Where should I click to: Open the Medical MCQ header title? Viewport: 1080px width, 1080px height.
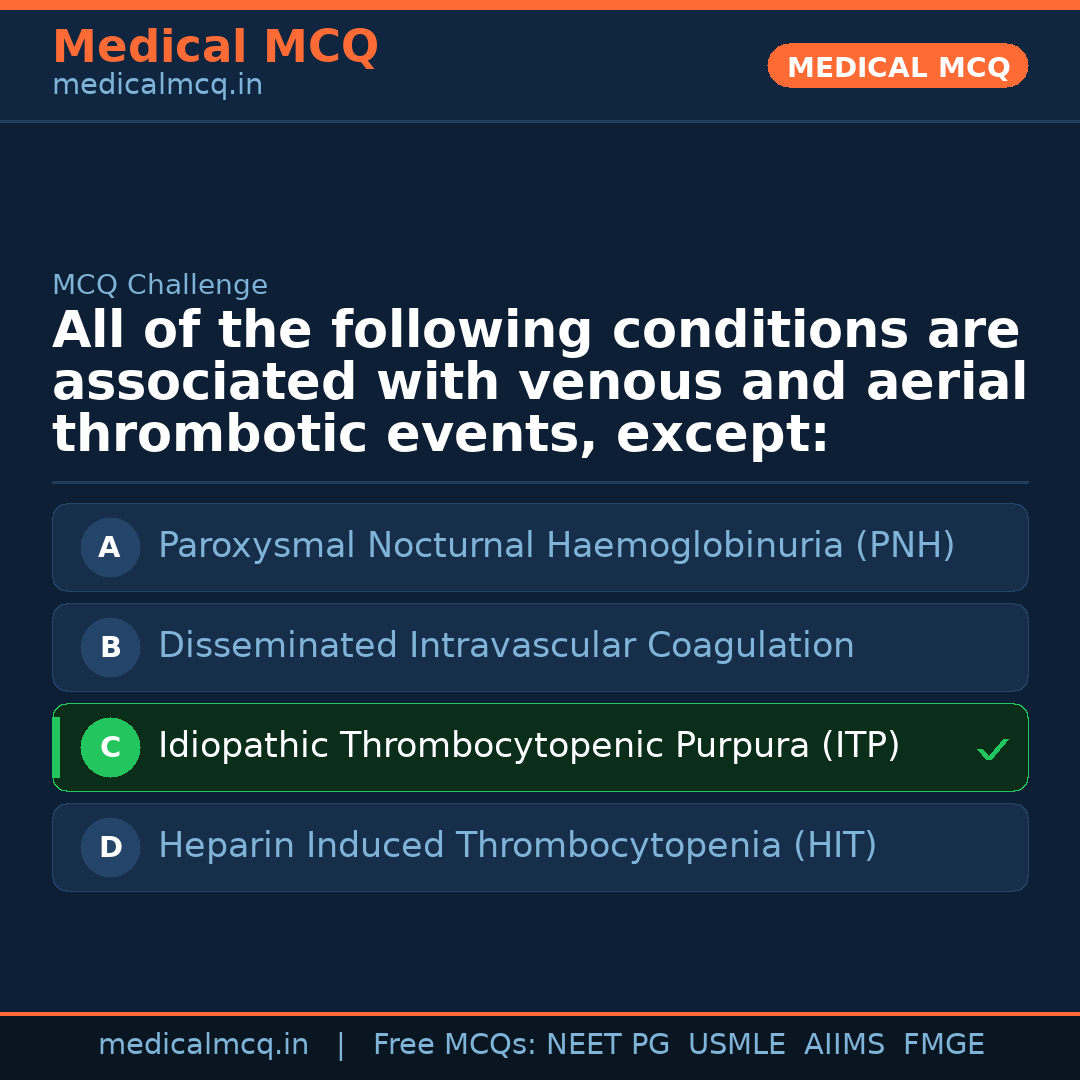(215, 47)
